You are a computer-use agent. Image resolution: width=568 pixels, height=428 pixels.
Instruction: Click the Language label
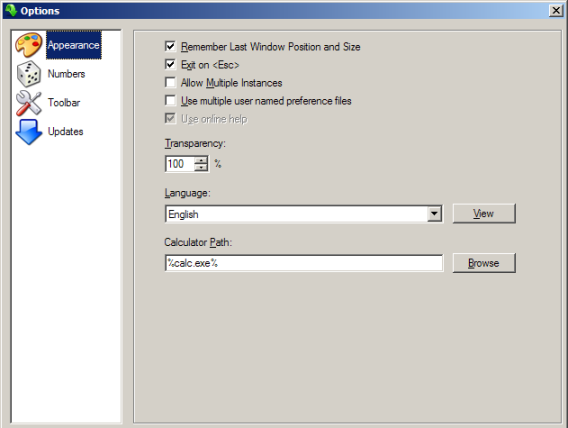tap(187, 193)
